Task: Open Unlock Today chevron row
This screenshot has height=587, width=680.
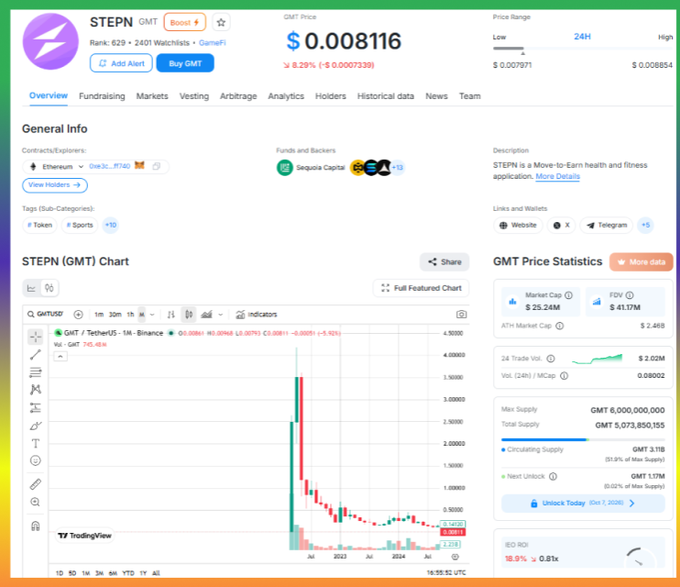Action: pos(583,503)
